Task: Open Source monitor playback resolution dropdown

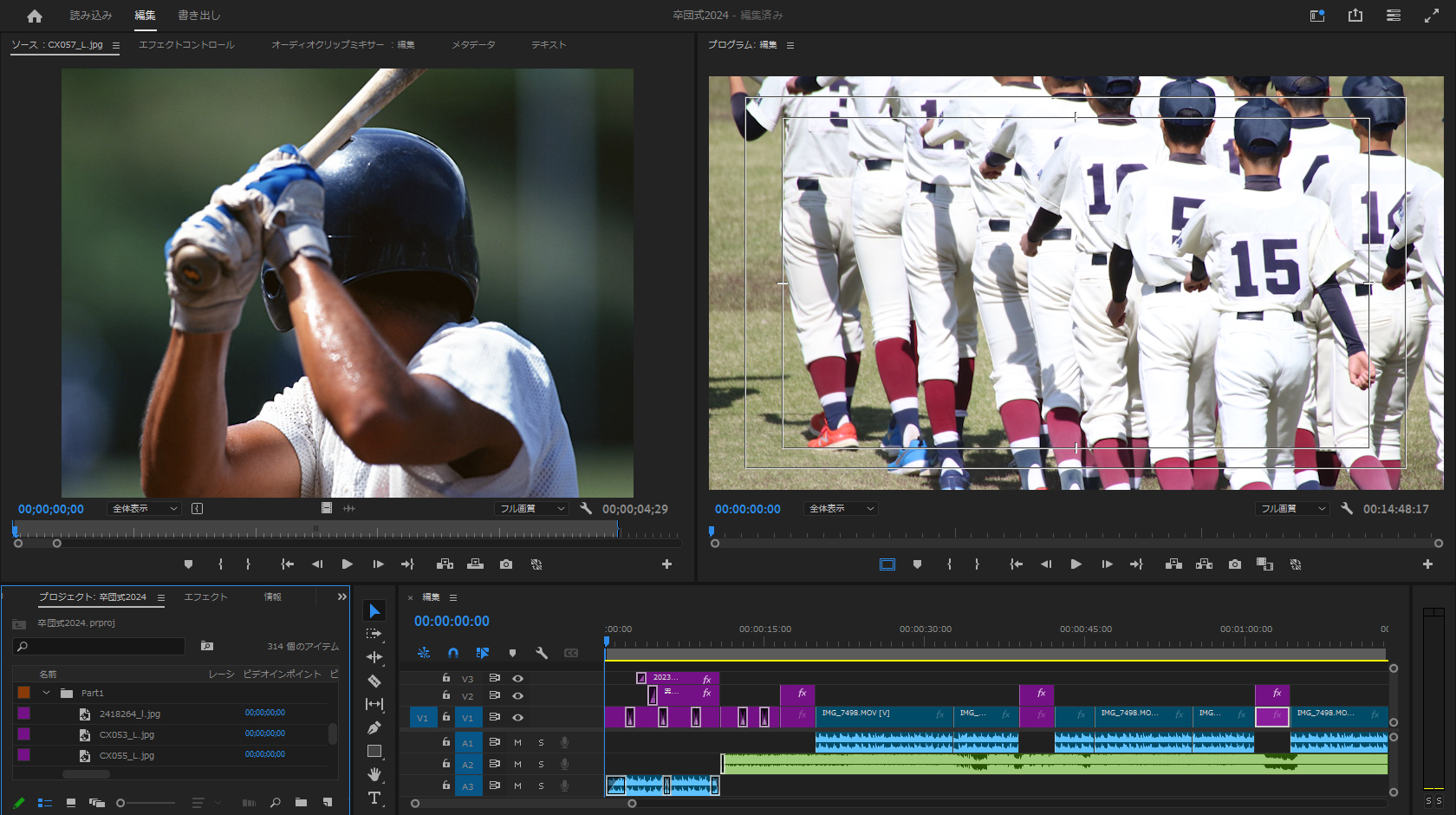Action: [531, 509]
